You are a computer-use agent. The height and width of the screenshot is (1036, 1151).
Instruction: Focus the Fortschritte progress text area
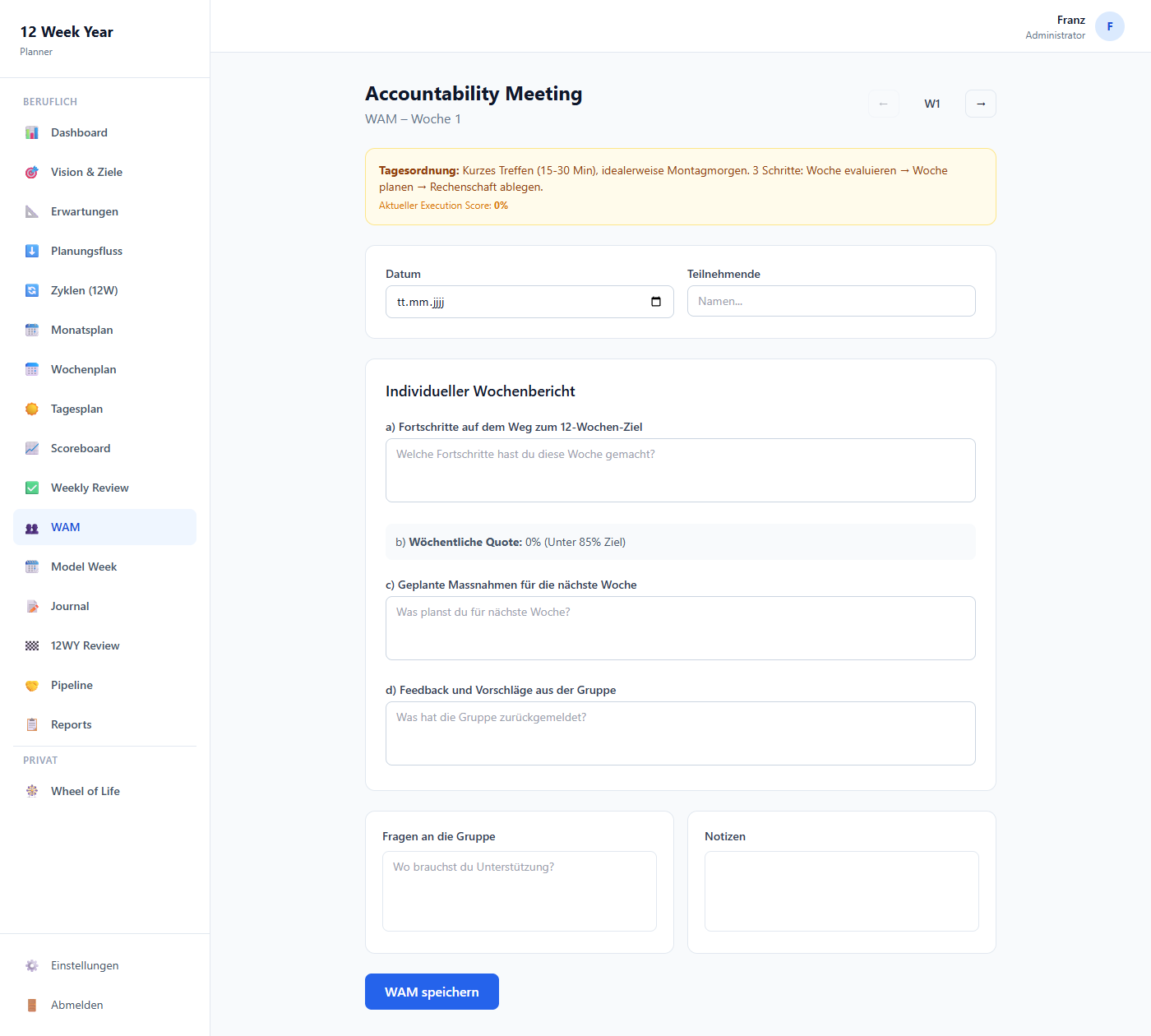tap(680, 470)
